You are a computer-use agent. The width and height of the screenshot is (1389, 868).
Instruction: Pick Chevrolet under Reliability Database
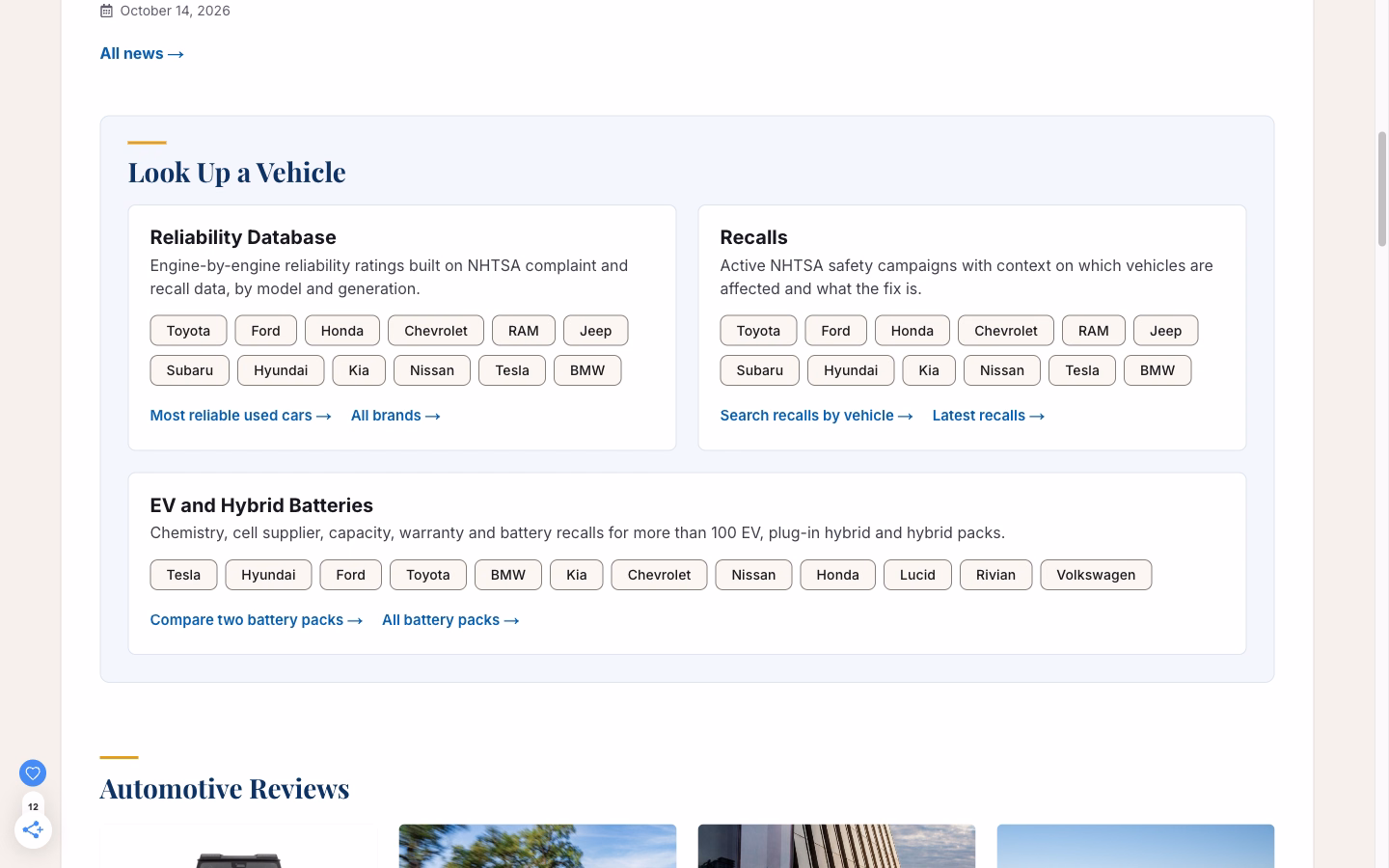click(436, 331)
